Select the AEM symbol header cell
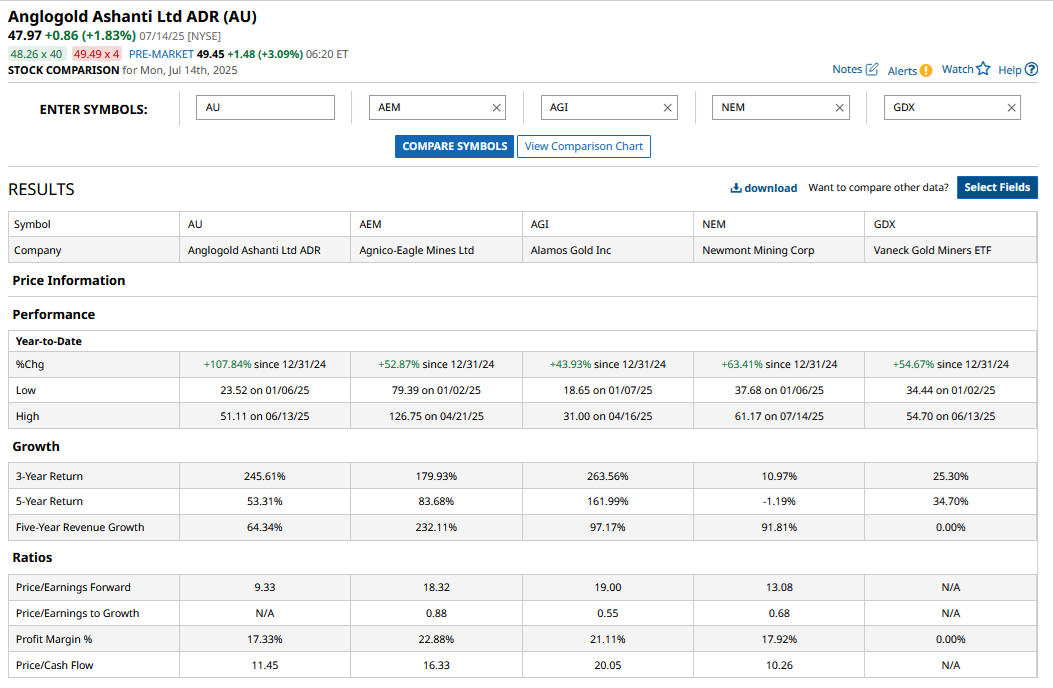 [437, 224]
